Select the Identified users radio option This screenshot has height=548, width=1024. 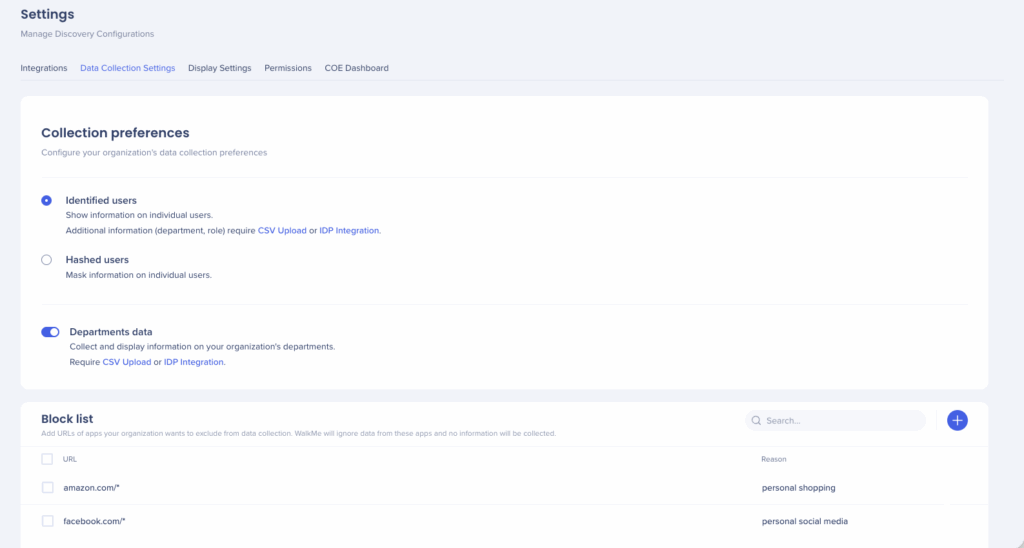[x=46, y=201]
